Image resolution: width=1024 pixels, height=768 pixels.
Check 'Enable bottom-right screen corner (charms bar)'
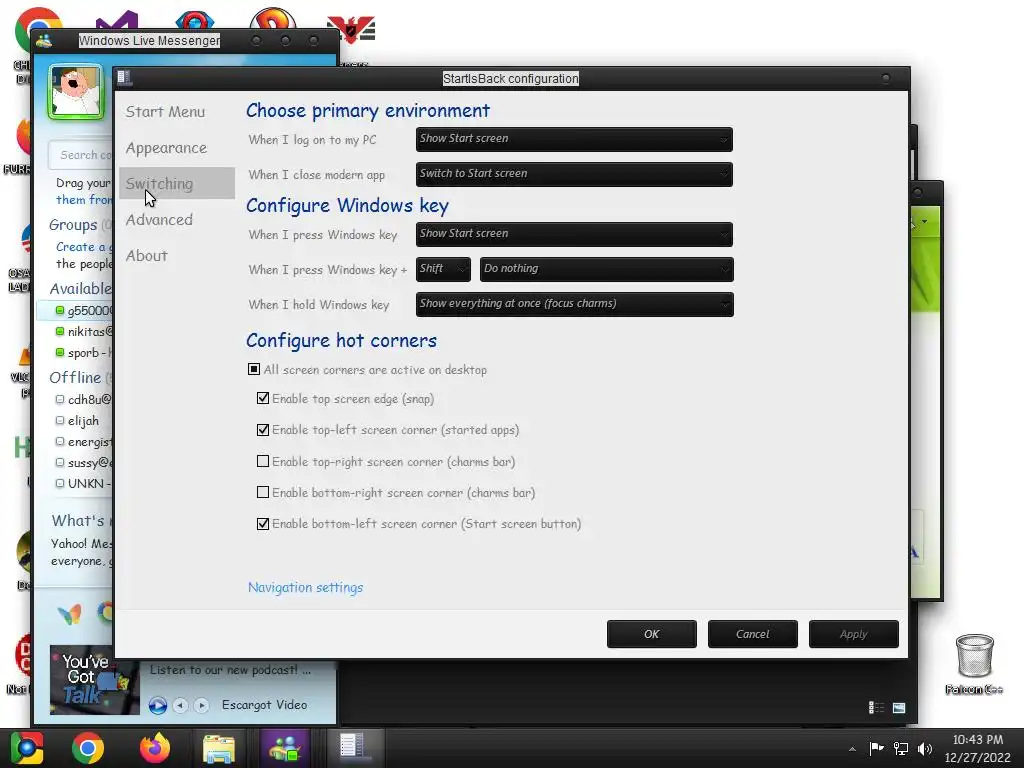[x=263, y=492]
